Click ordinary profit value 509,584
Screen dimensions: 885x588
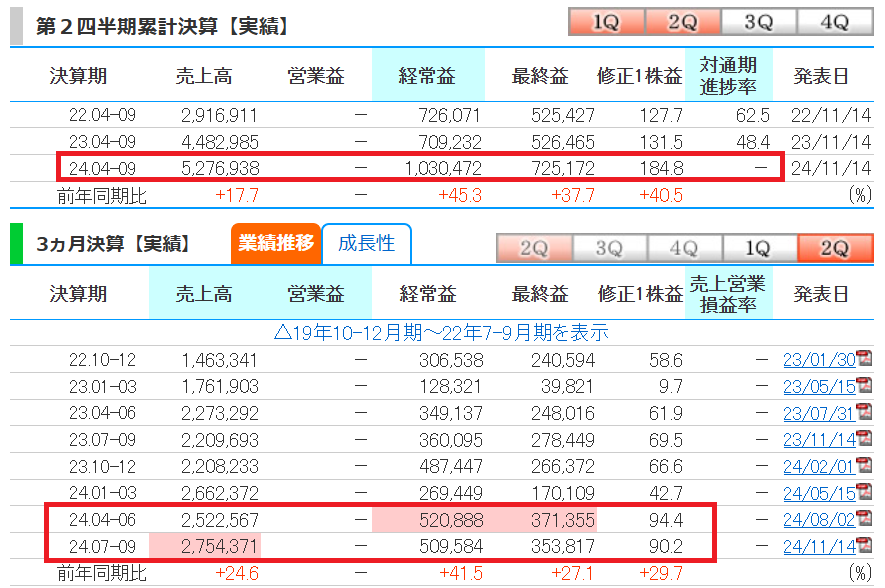(451, 546)
